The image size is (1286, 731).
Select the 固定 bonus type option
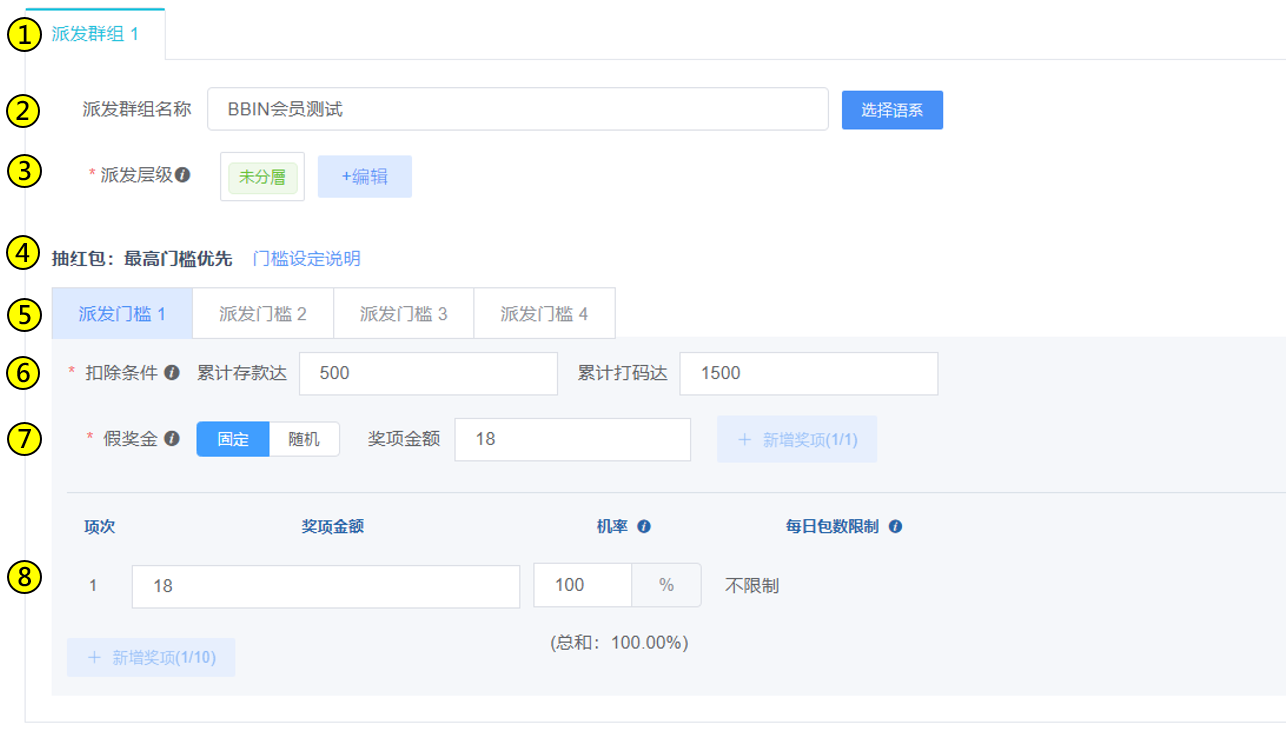233,439
